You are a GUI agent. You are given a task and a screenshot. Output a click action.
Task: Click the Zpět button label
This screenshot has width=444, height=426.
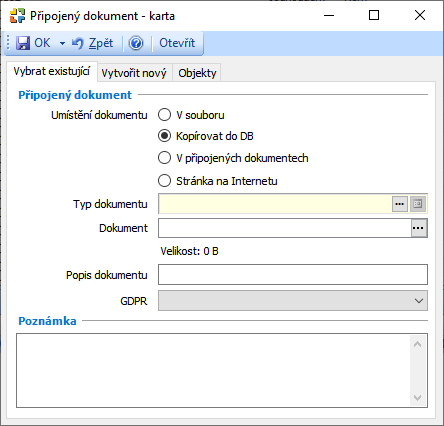[x=101, y=43]
